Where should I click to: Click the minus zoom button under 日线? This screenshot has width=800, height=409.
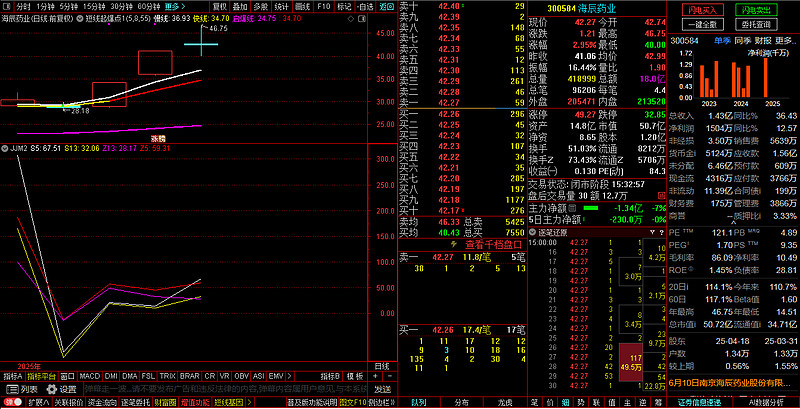pos(389,376)
